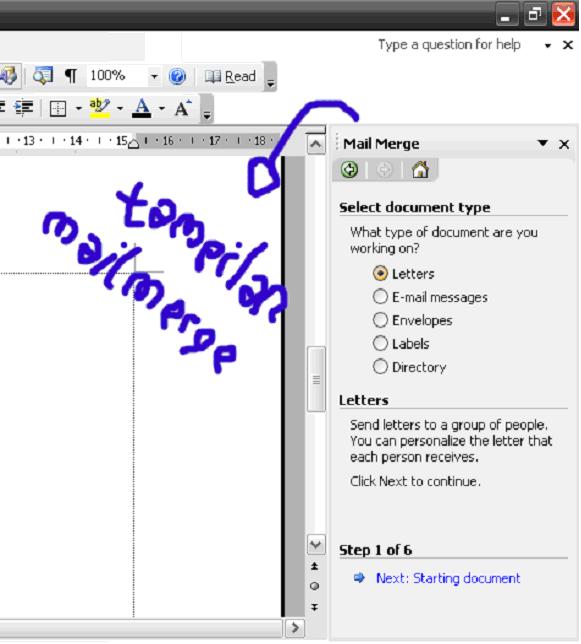The image size is (581, 644).
Task: Click Select document type heading
Action: (415, 207)
